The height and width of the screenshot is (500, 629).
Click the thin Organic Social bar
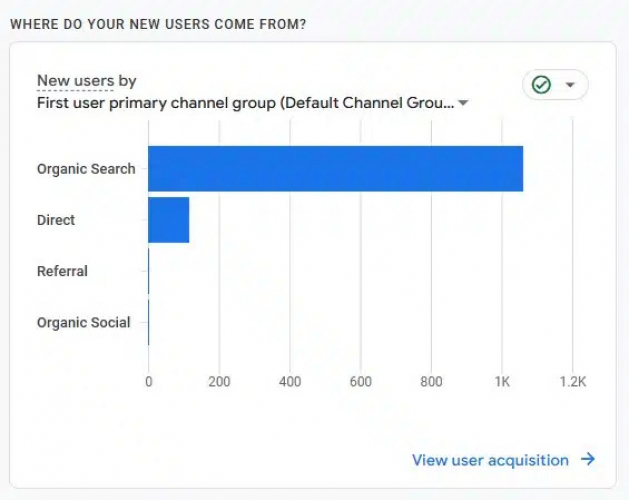click(149, 322)
